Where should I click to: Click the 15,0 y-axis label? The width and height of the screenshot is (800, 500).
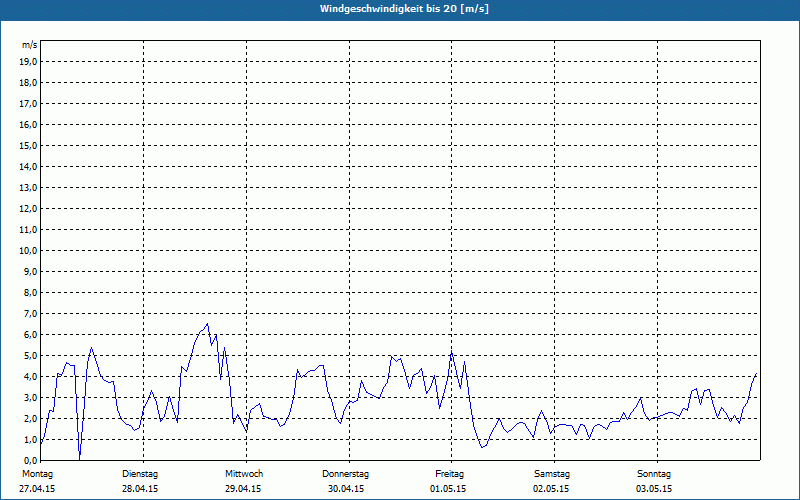coord(29,145)
